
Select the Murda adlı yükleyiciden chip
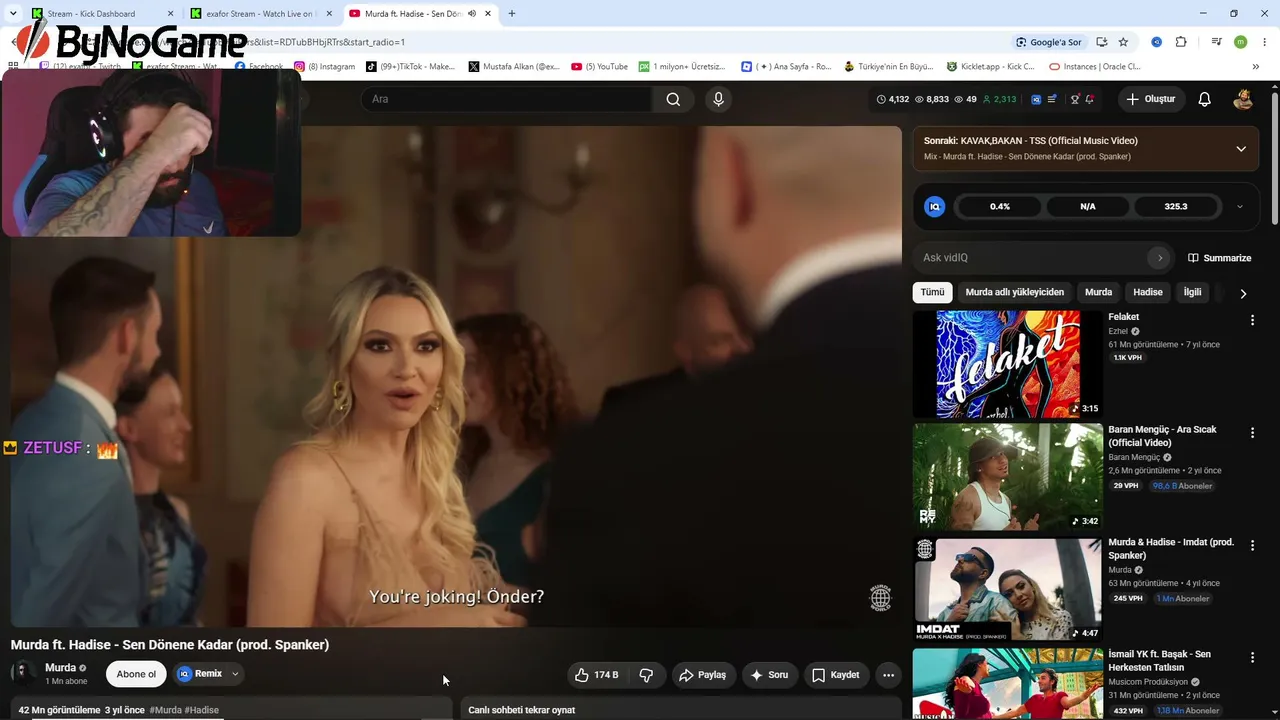(1015, 292)
